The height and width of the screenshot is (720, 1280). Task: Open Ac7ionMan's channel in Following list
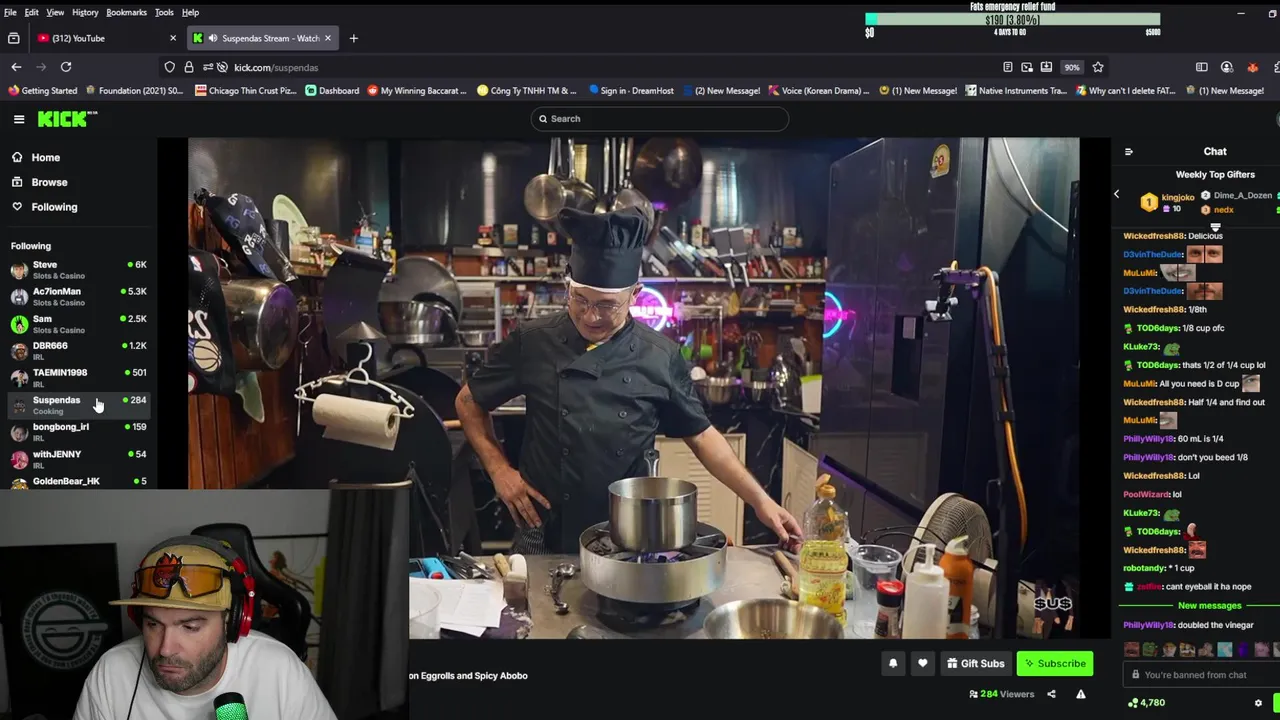pyautogui.click(x=78, y=297)
